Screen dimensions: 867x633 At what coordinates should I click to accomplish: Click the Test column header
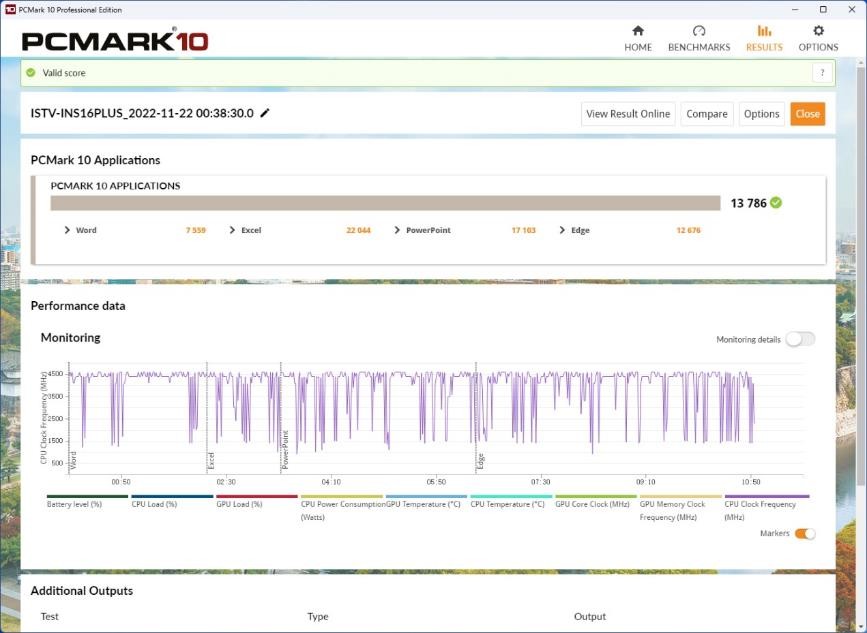(49, 616)
